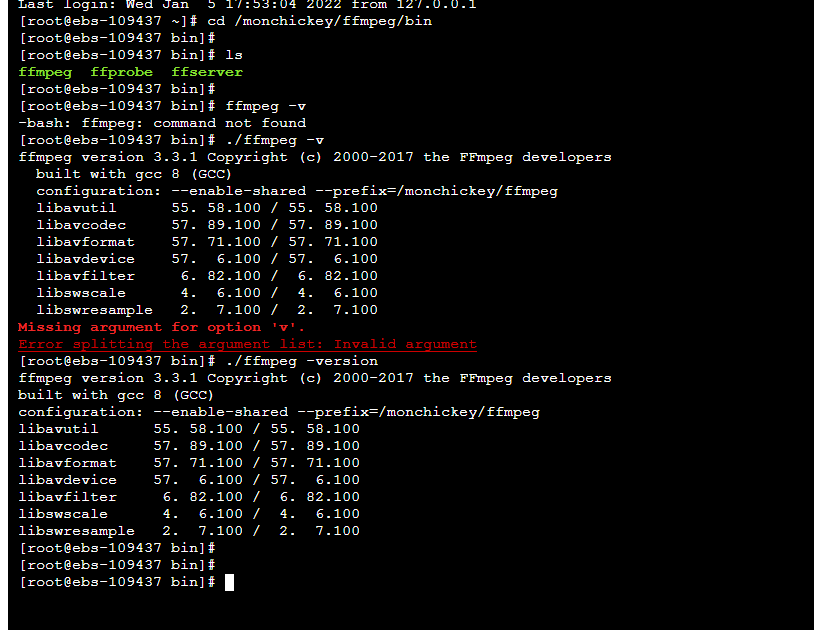Viewport: 814px width, 630px height.
Task: Click '-bash: ffmpeg: command not found' line
Action: pos(162,123)
